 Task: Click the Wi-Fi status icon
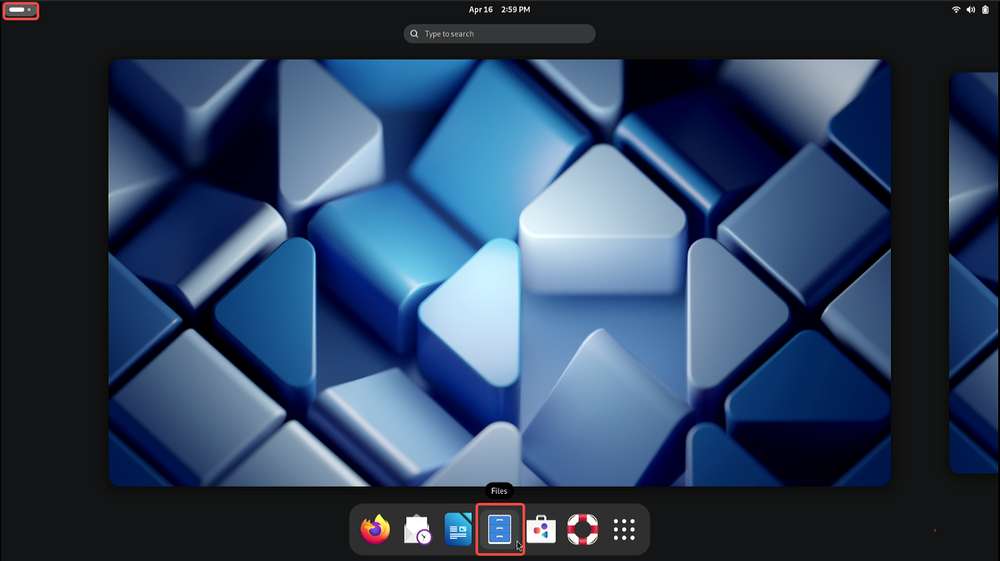(955, 10)
